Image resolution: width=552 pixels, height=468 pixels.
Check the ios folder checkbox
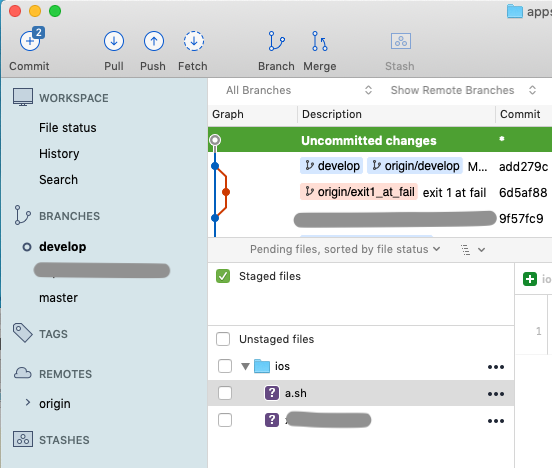225,366
